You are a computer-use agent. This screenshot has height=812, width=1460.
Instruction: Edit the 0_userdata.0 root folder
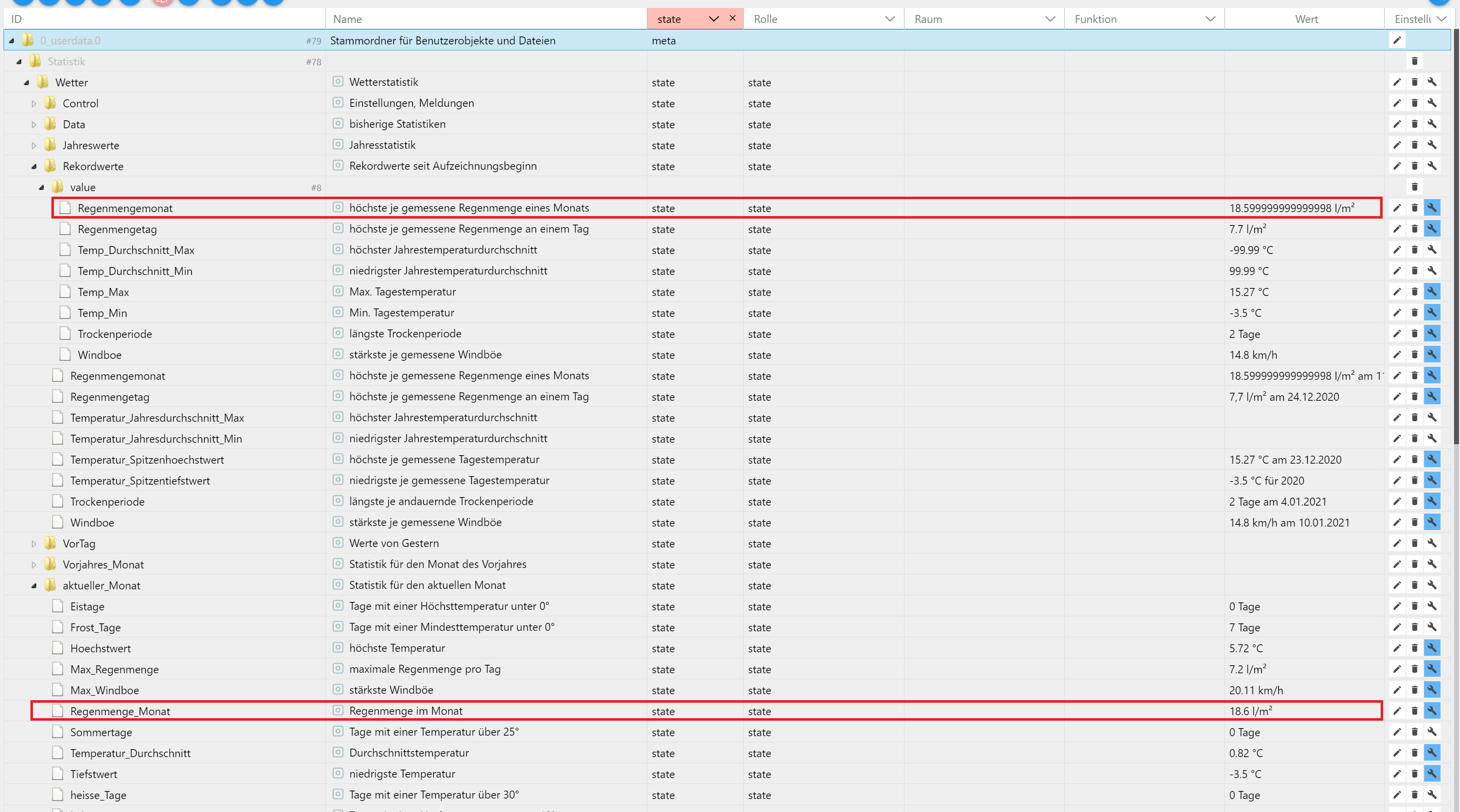(x=1397, y=40)
